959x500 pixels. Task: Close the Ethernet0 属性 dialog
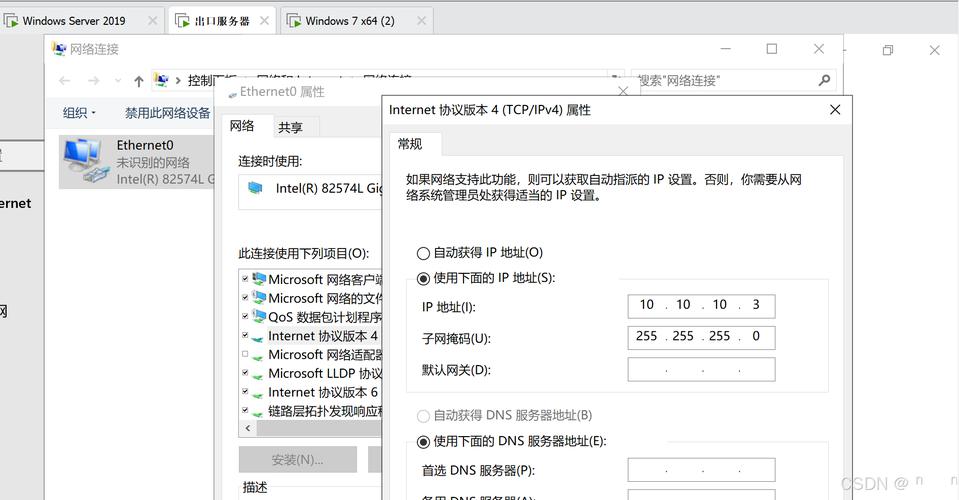(623, 92)
